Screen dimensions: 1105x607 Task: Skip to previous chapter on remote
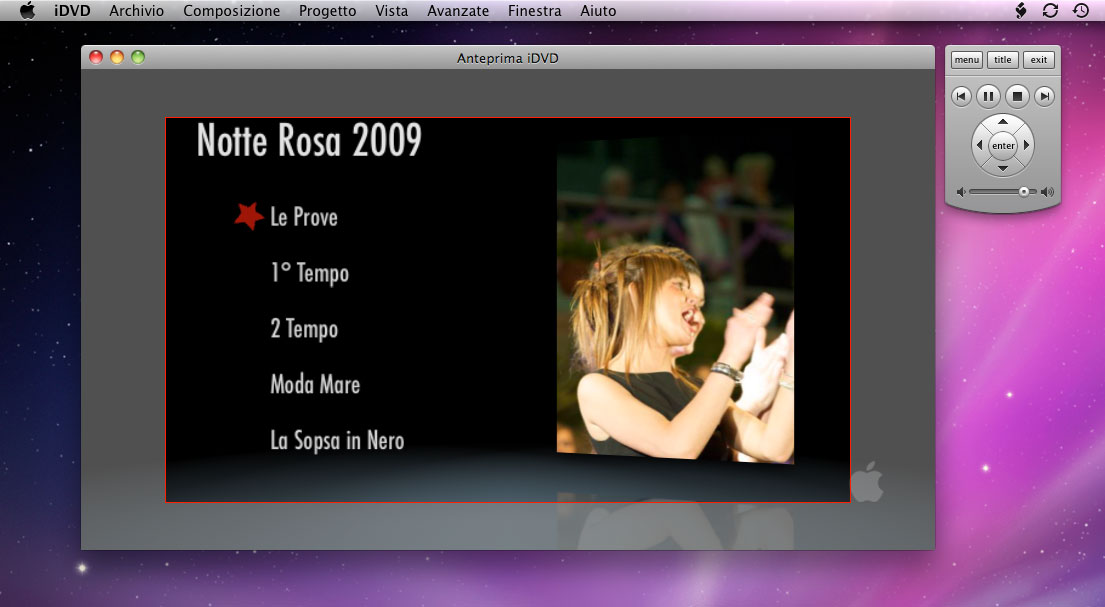961,96
